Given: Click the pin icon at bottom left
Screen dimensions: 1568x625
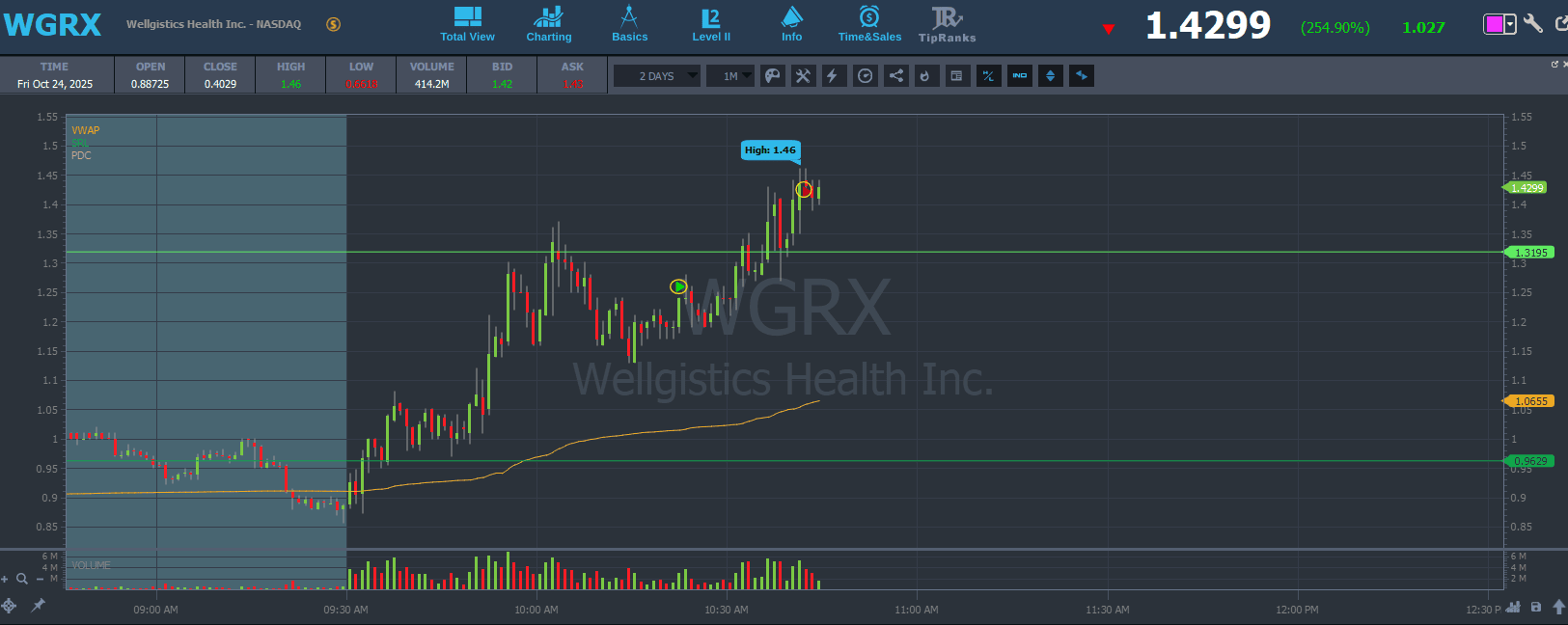Looking at the screenshot, I should (39, 606).
